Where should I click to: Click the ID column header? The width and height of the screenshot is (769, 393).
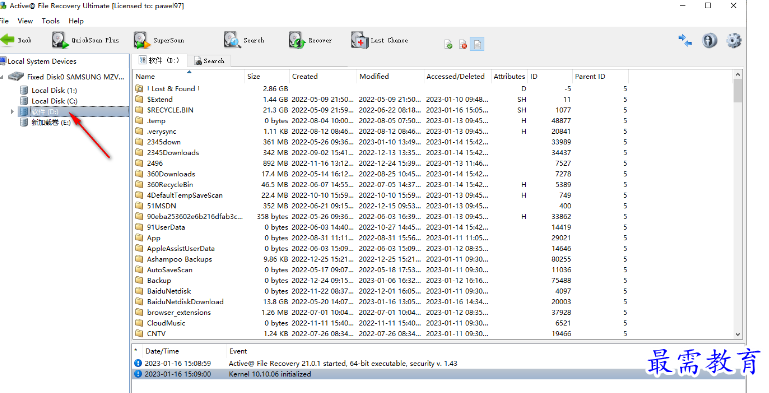coord(550,77)
